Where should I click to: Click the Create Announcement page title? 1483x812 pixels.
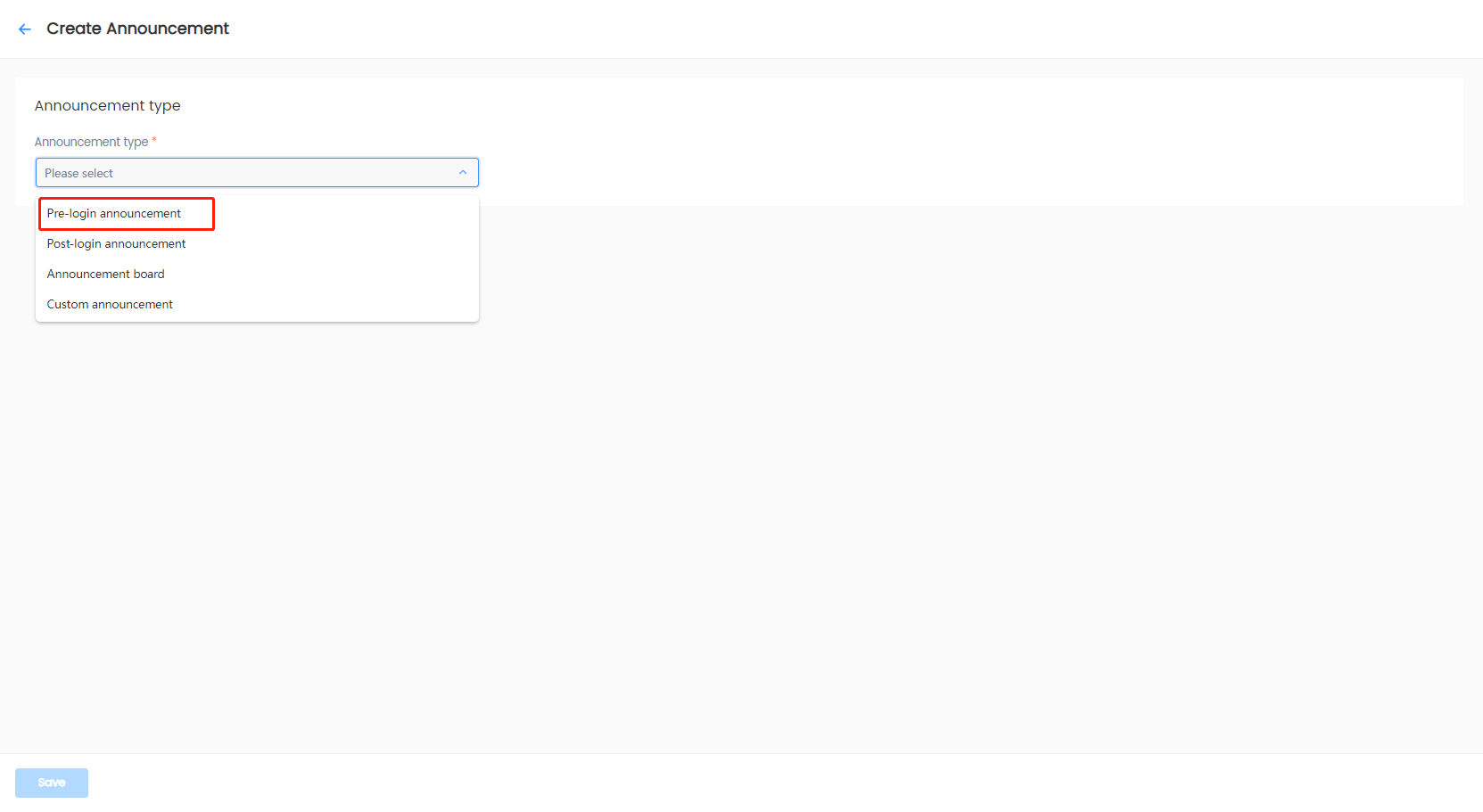pos(138,29)
